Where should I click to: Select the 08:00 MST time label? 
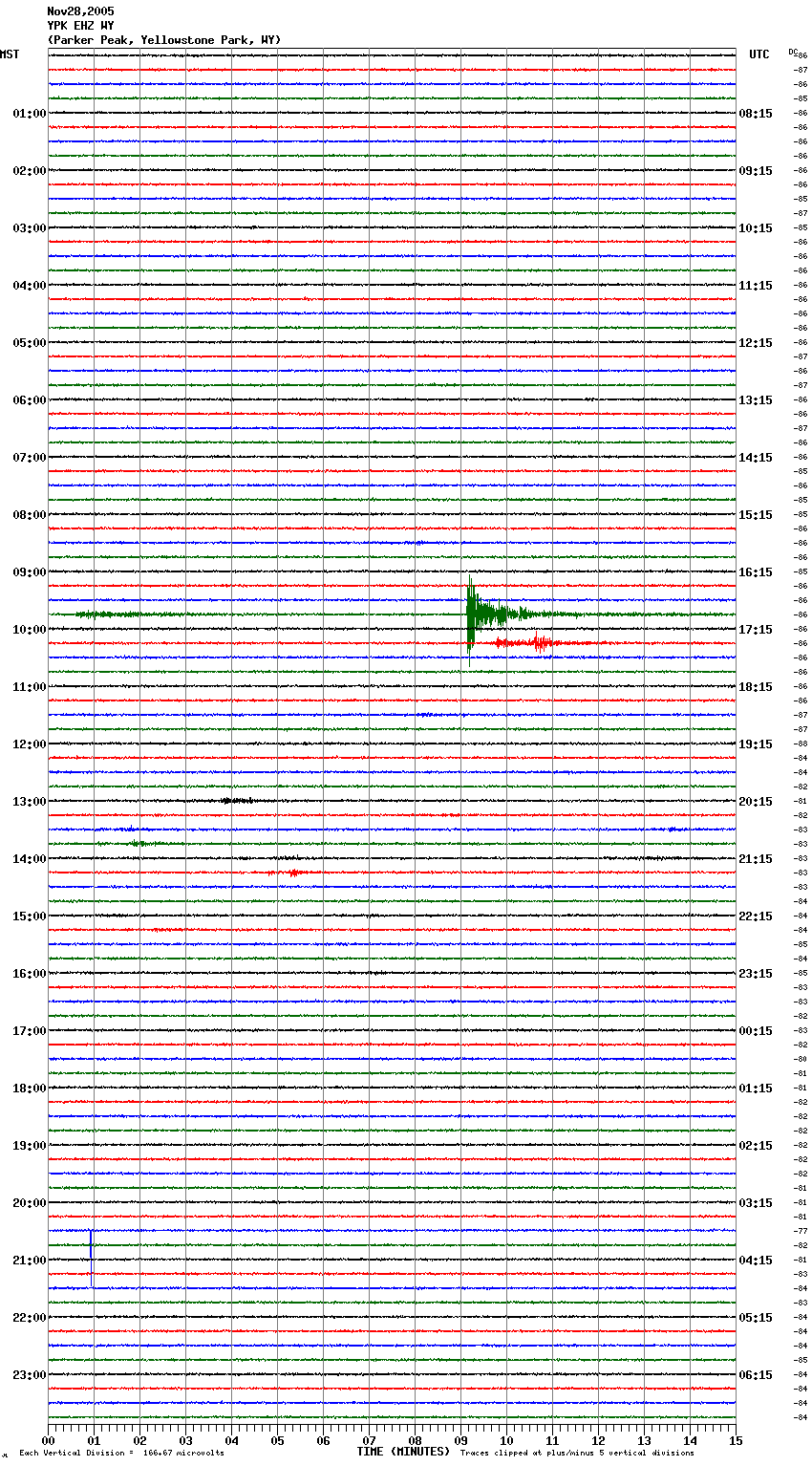[x=30, y=515]
